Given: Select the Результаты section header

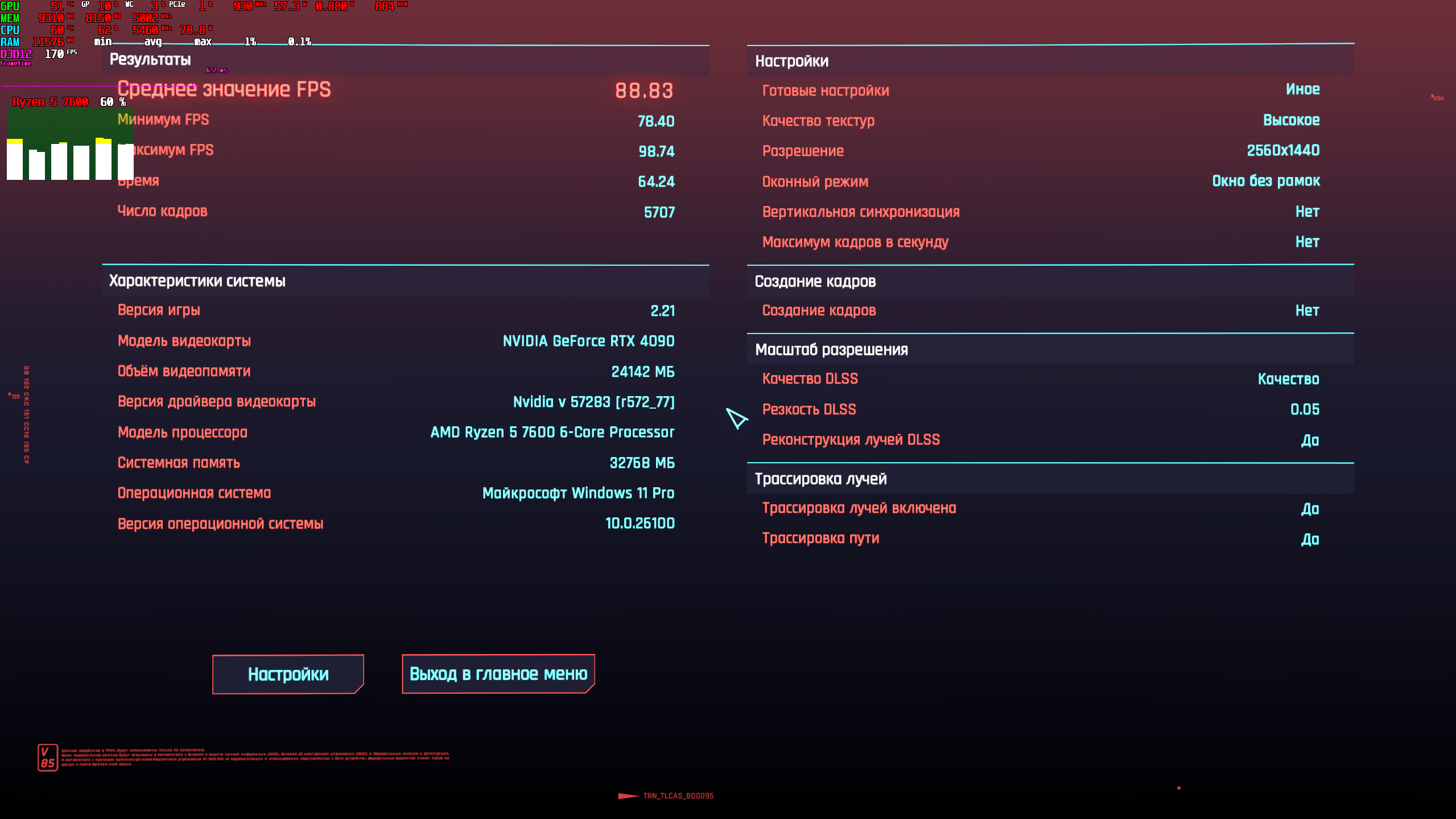Looking at the screenshot, I should 150,60.
